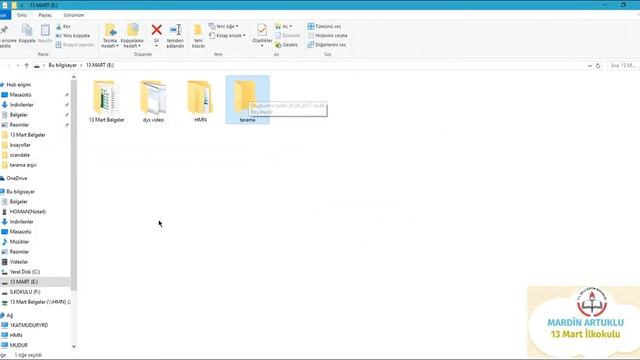This screenshot has height=360, width=640.
Task: Click Düzenle in the ribbon
Action: pyautogui.click(x=288, y=36)
